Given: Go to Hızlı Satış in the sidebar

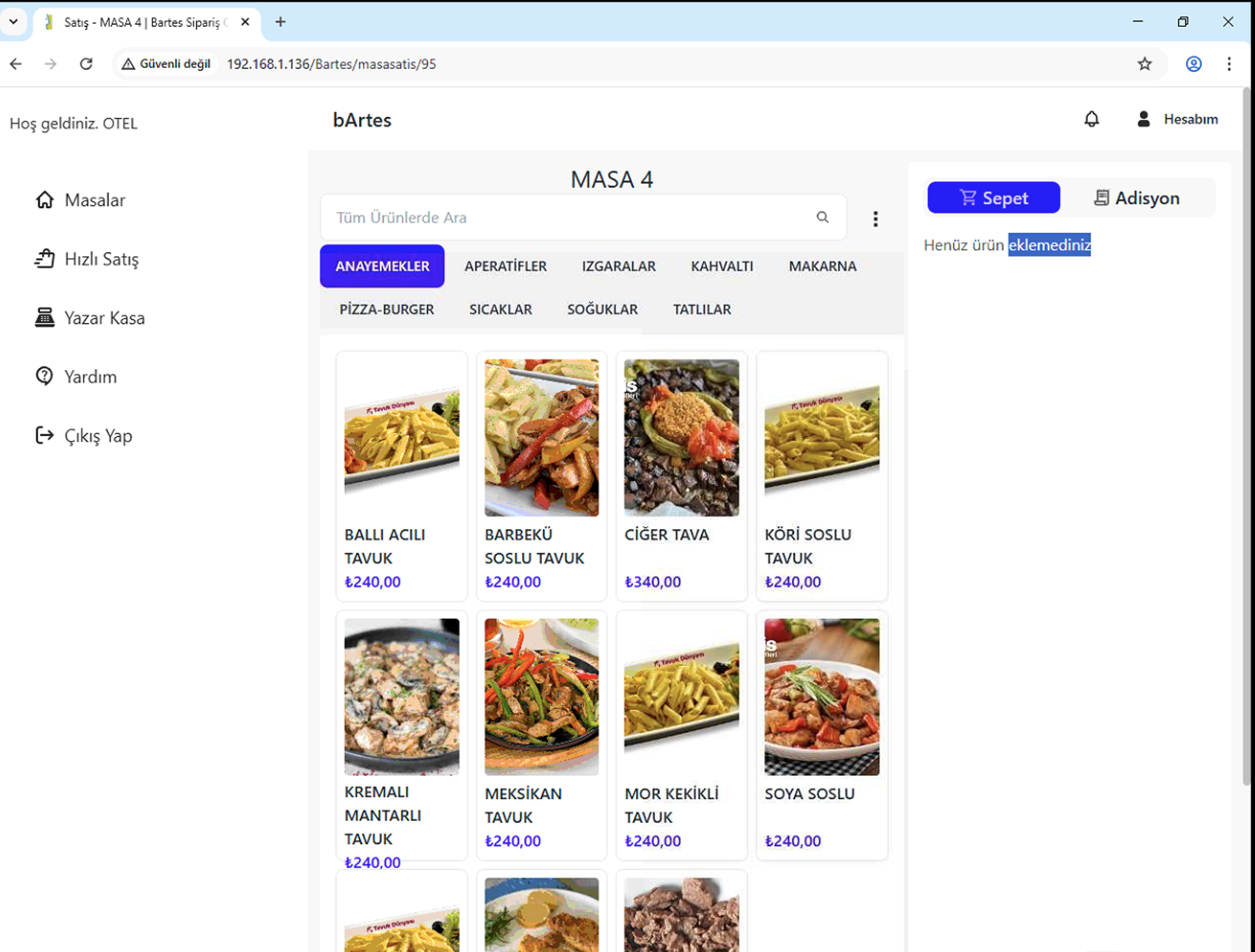Looking at the screenshot, I should click(101, 259).
